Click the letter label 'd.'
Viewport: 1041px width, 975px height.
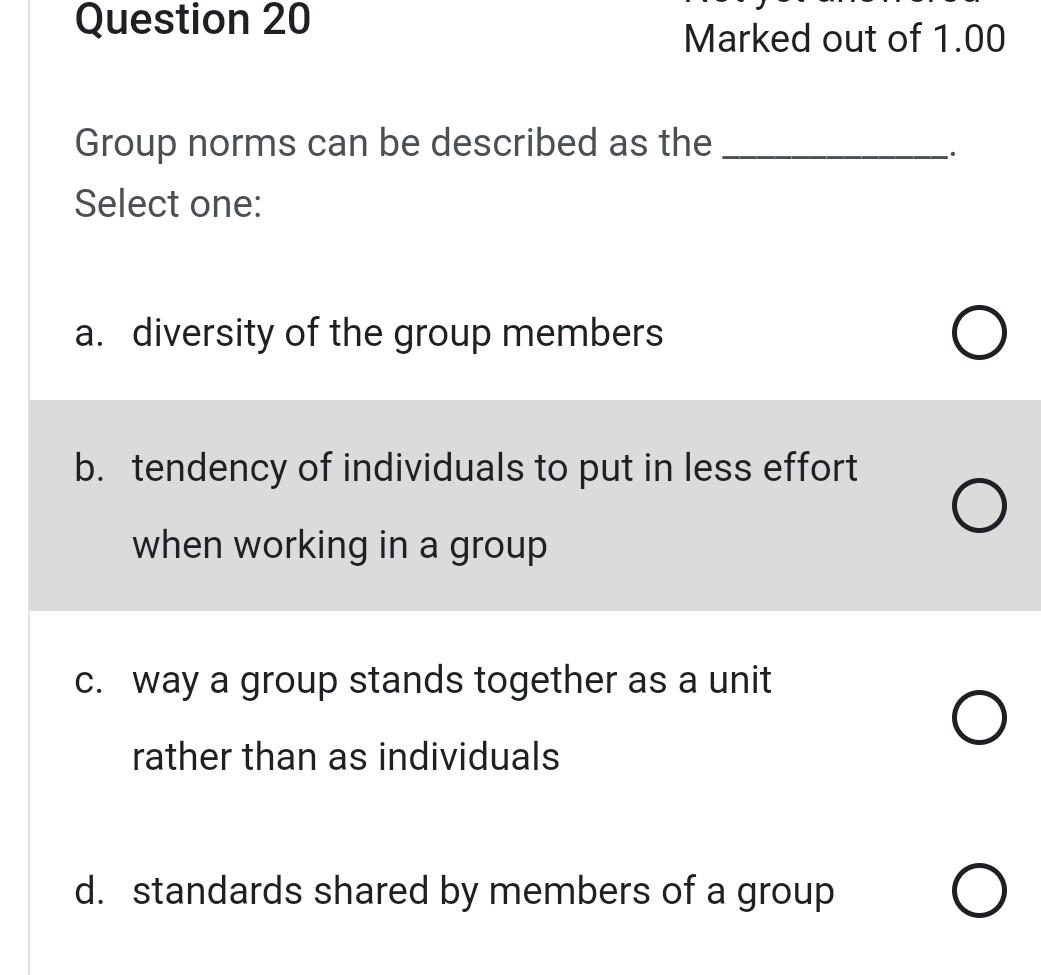coord(89,889)
